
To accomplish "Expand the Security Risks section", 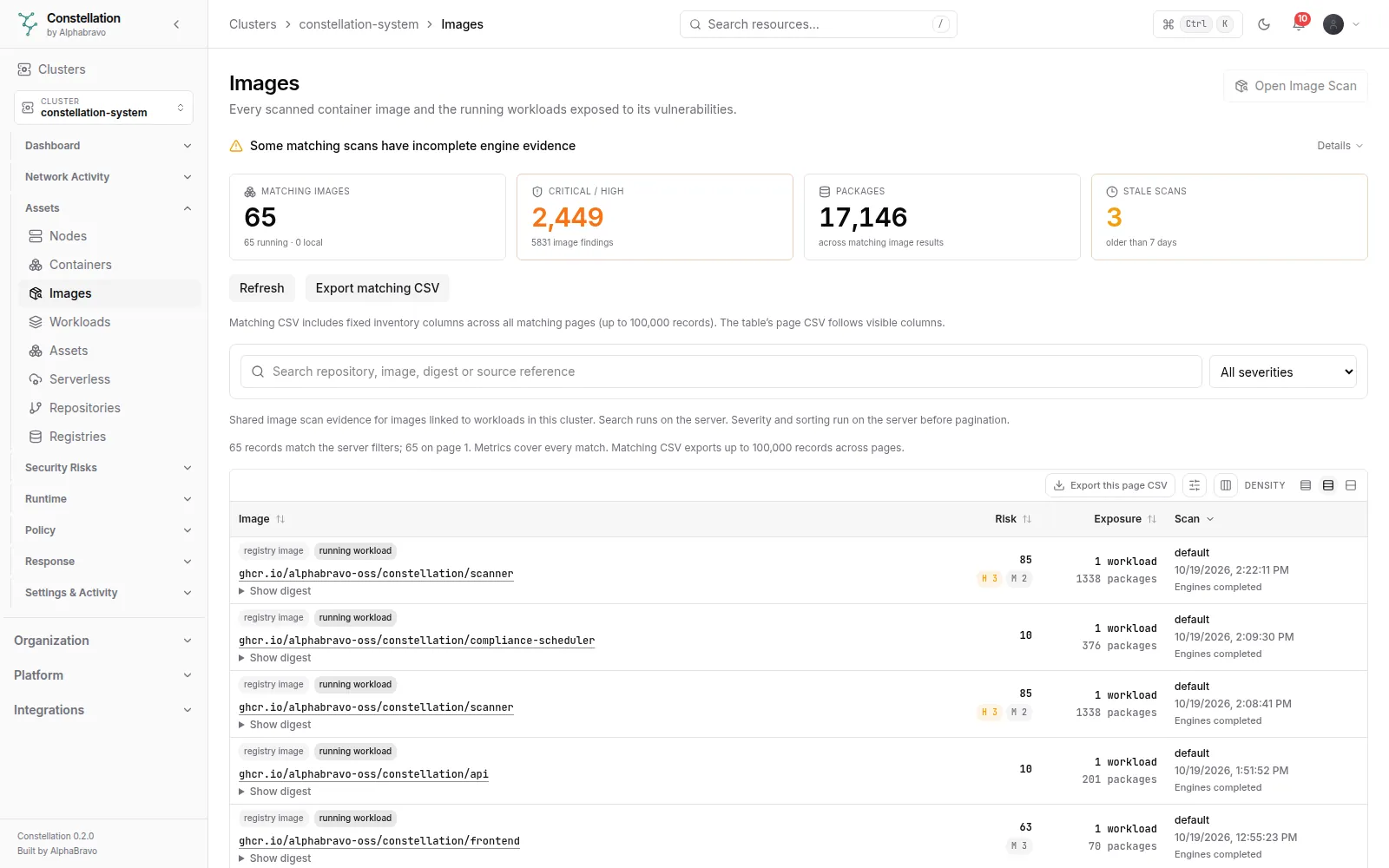I will tap(108, 468).
